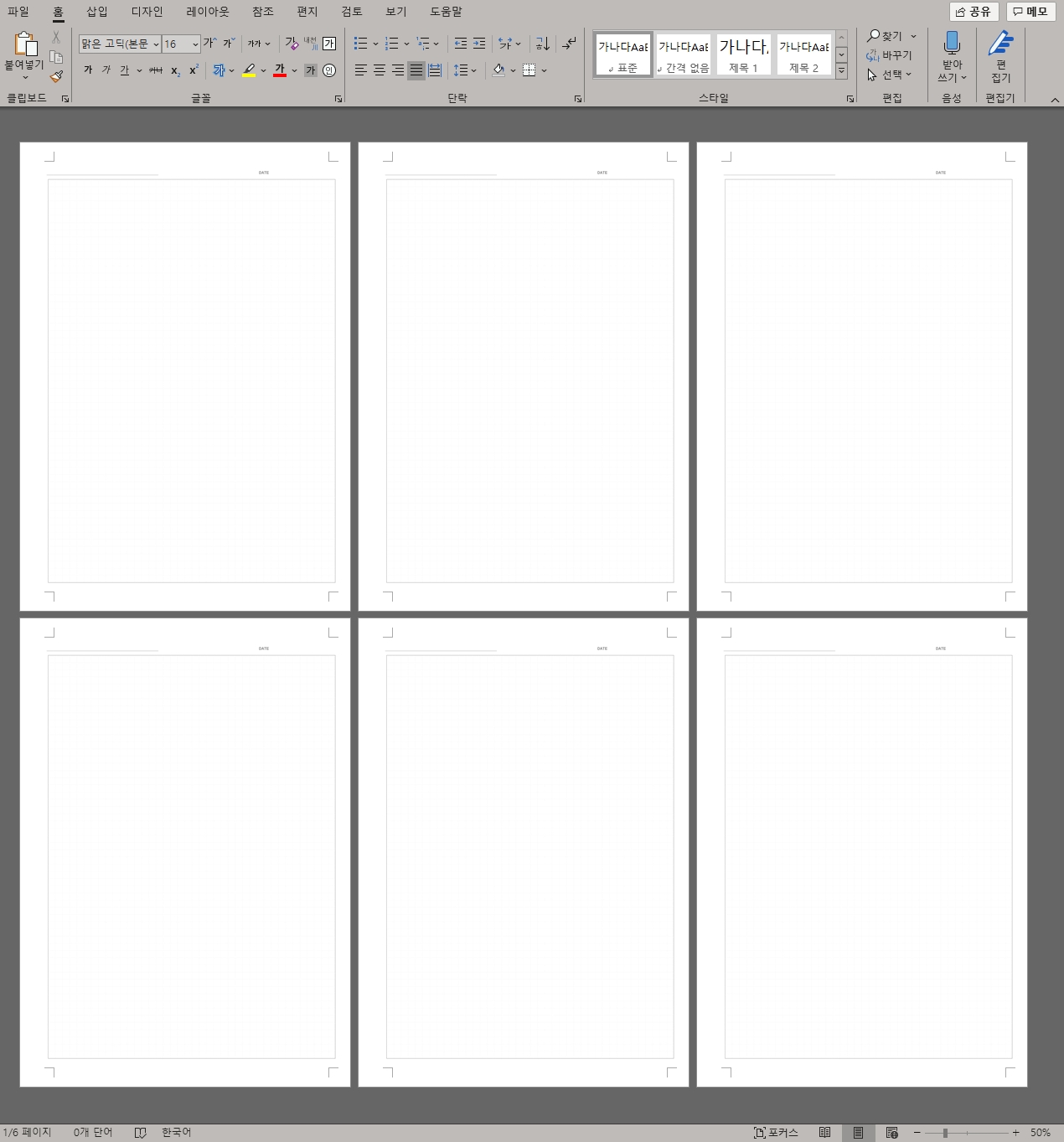This screenshot has height=1142, width=1064.
Task: Switch to web layout view
Action: (891, 1133)
